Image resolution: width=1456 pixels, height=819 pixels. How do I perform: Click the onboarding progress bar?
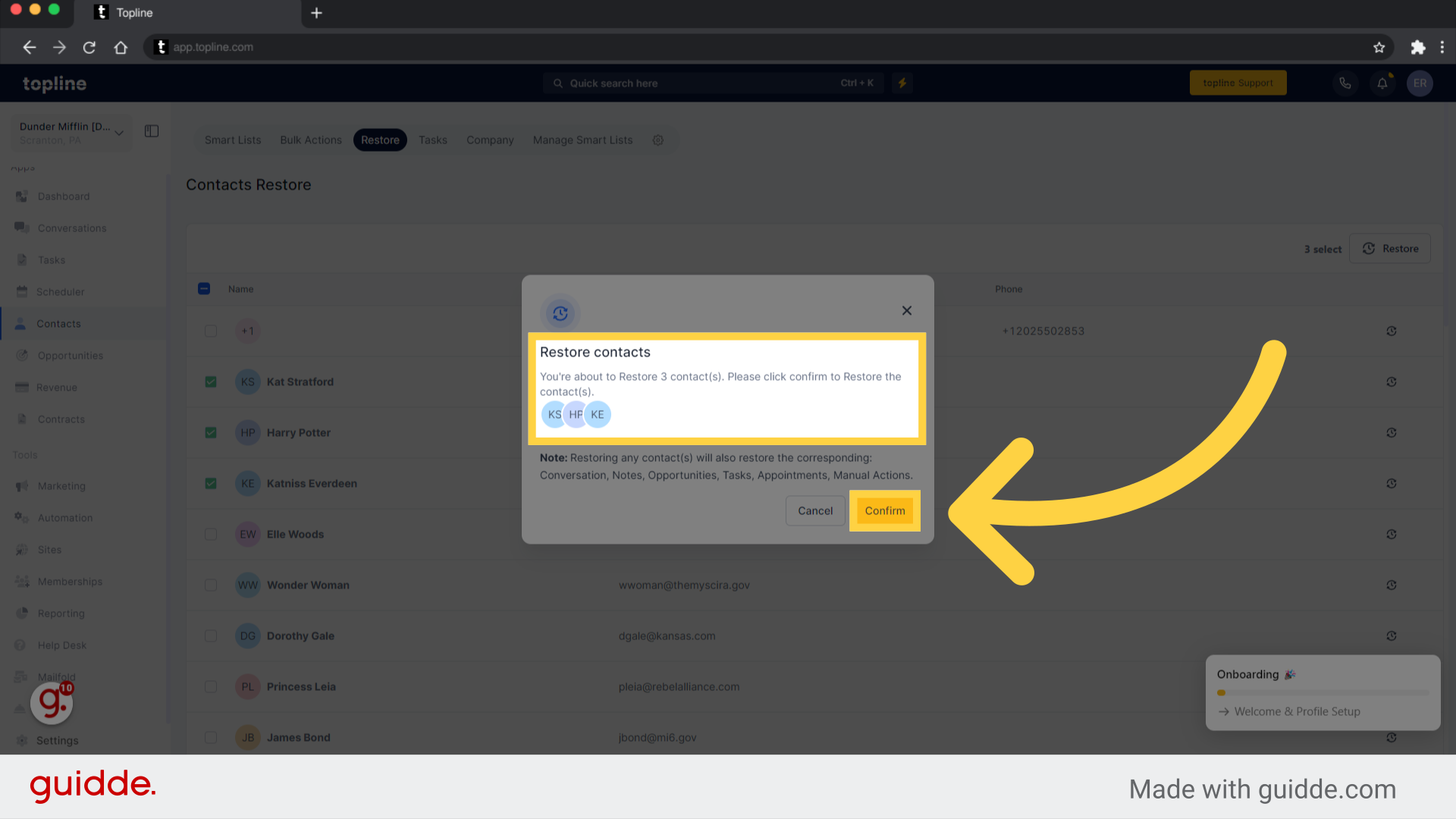point(1323,692)
